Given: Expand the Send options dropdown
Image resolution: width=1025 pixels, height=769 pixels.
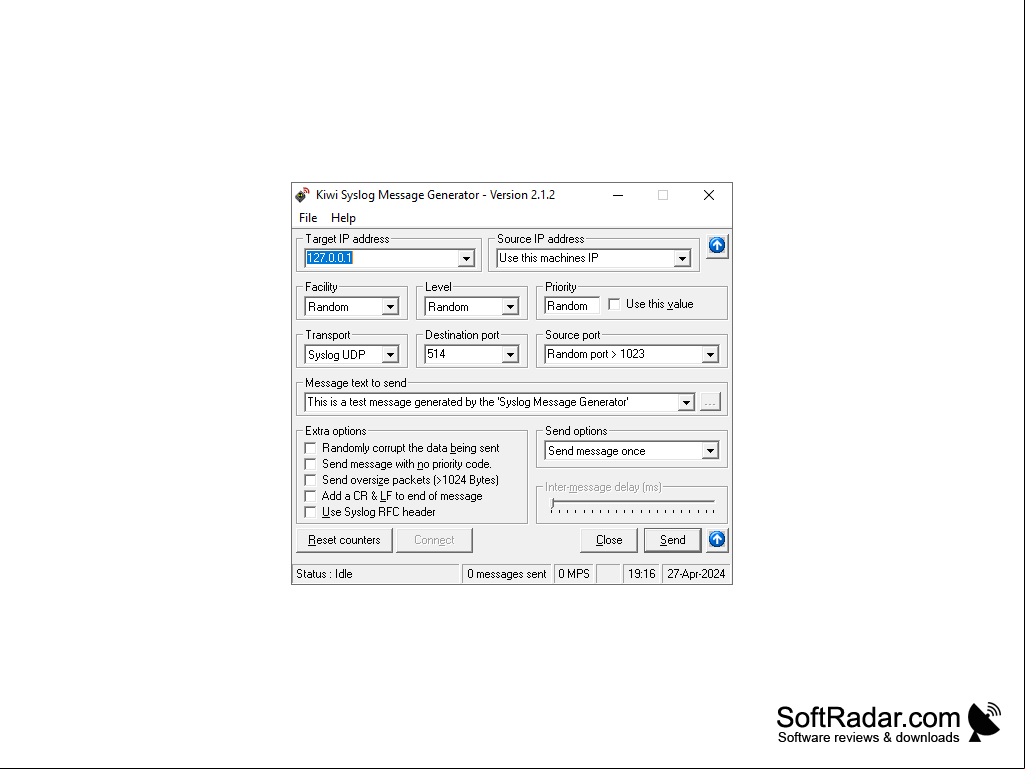Looking at the screenshot, I should (x=710, y=451).
